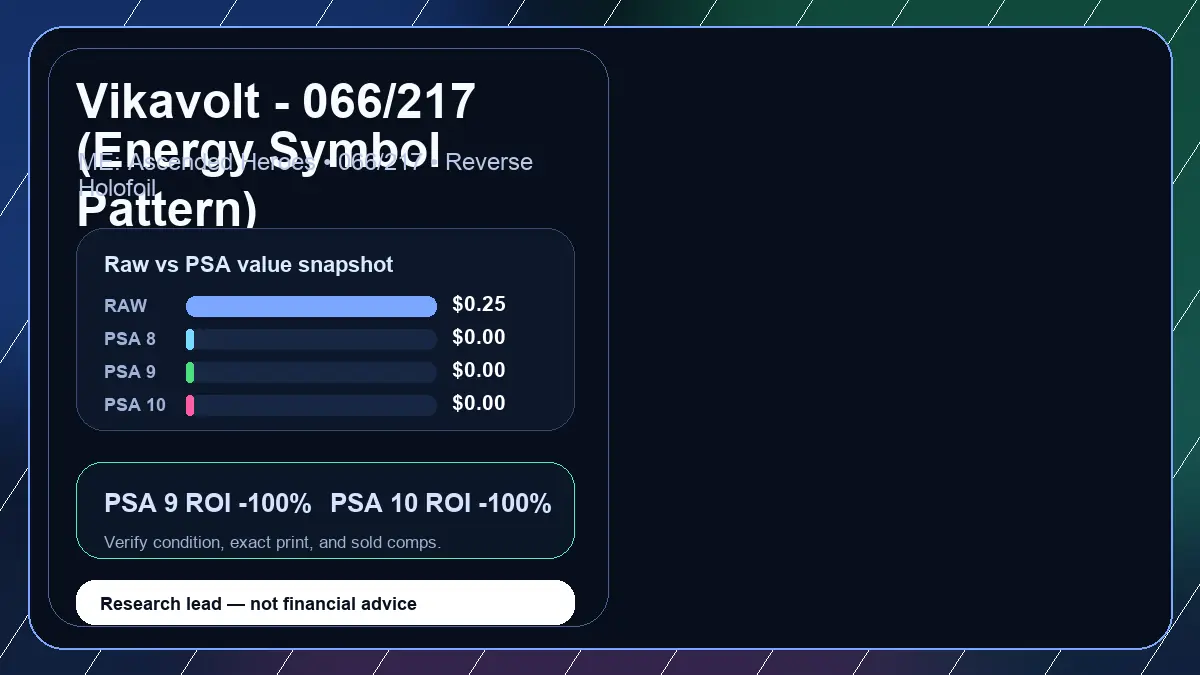Click the PSA 8 row label
Viewport: 1200px width, 675px height.
130,339
